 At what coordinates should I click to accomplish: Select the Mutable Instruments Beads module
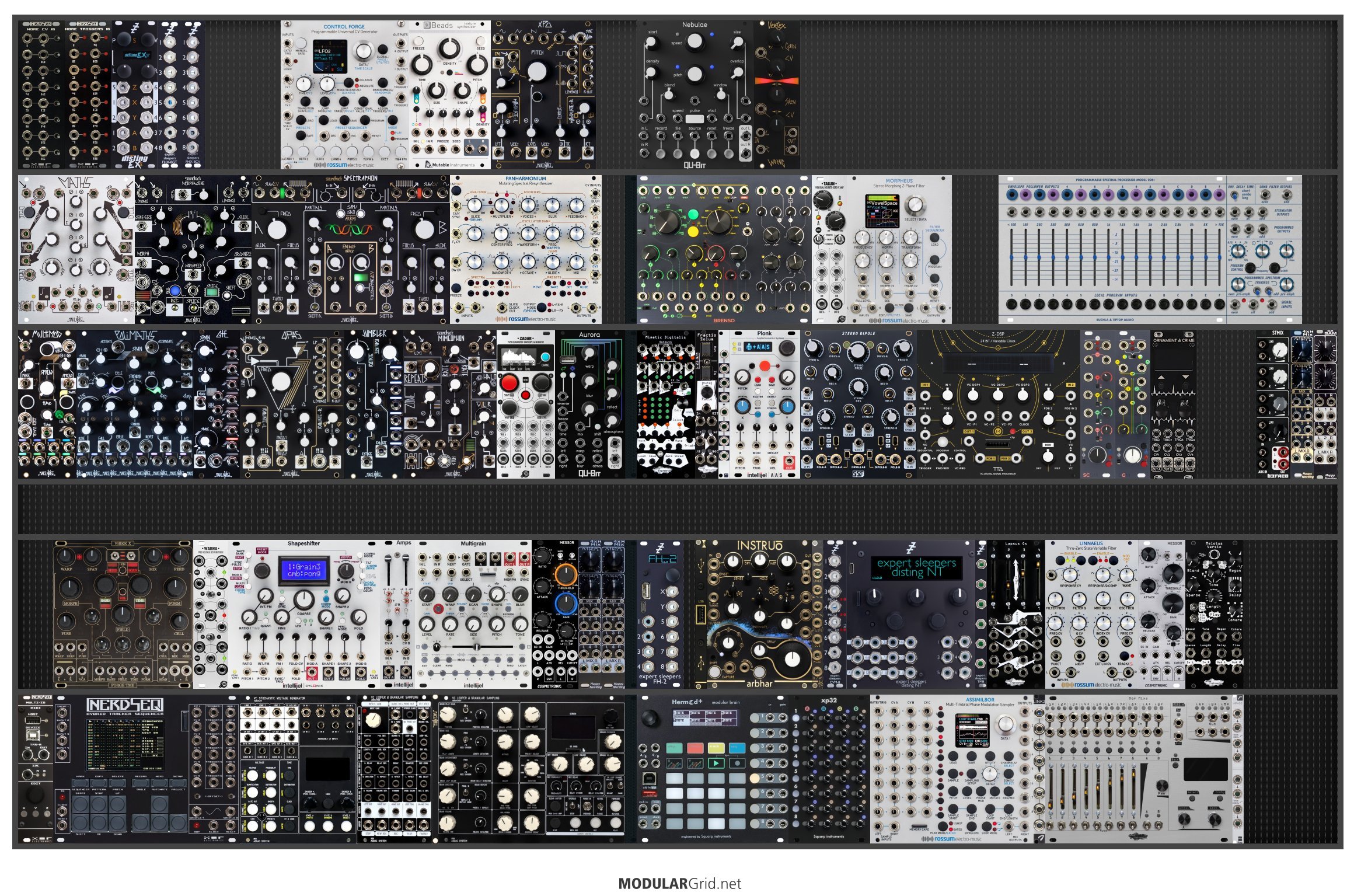click(x=449, y=95)
